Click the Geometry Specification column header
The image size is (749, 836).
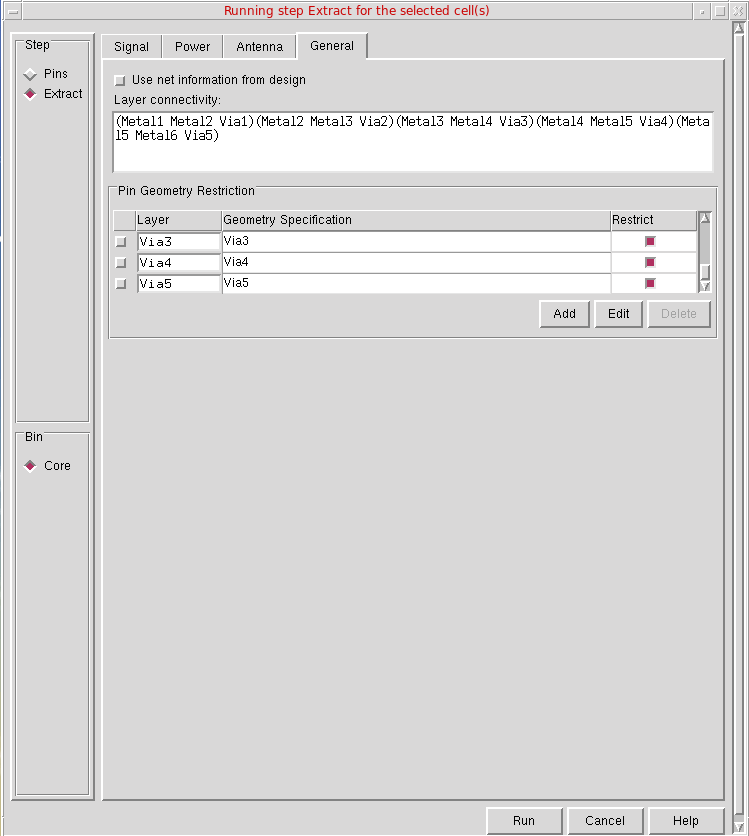coord(416,220)
